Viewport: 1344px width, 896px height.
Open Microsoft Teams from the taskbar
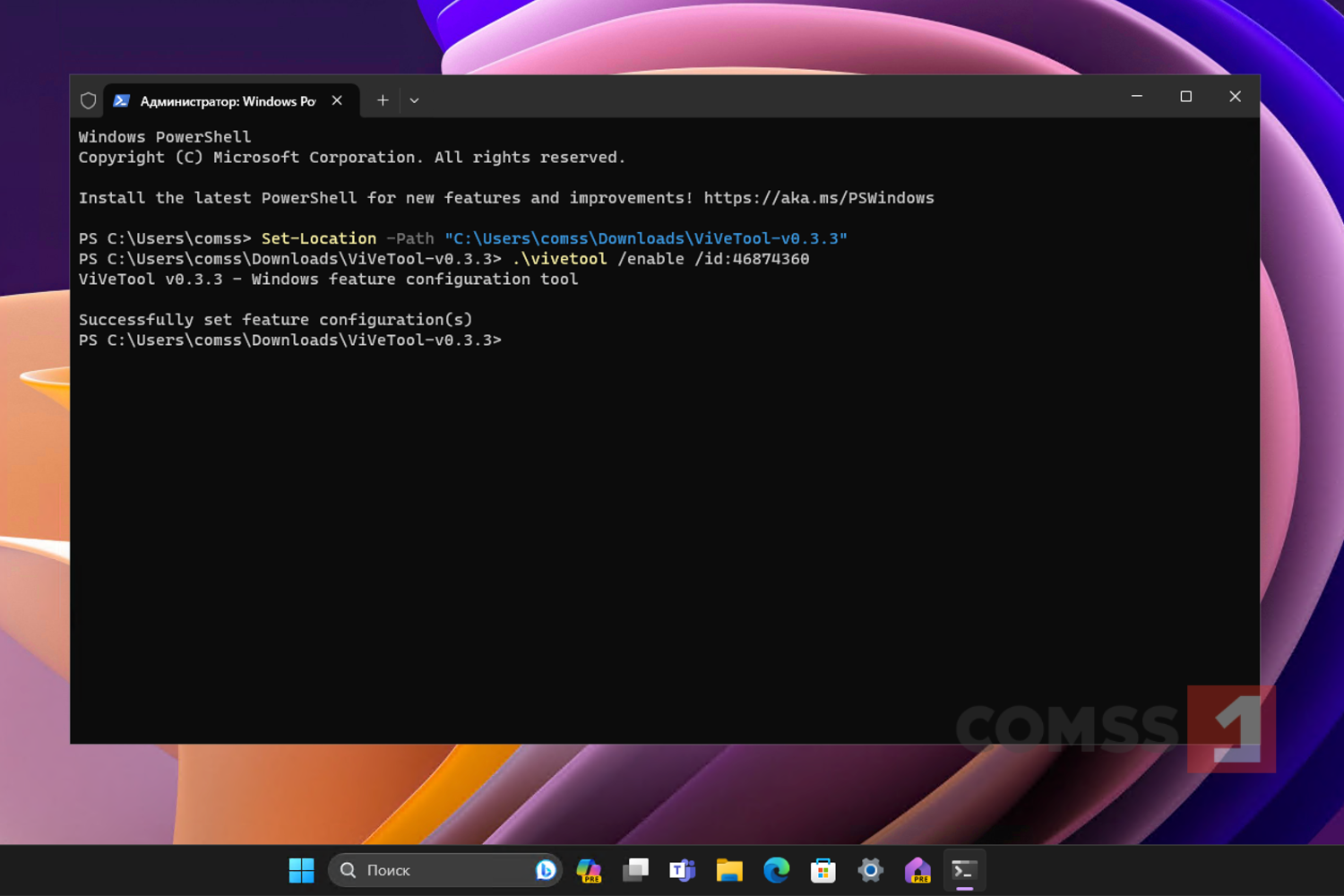(x=683, y=870)
